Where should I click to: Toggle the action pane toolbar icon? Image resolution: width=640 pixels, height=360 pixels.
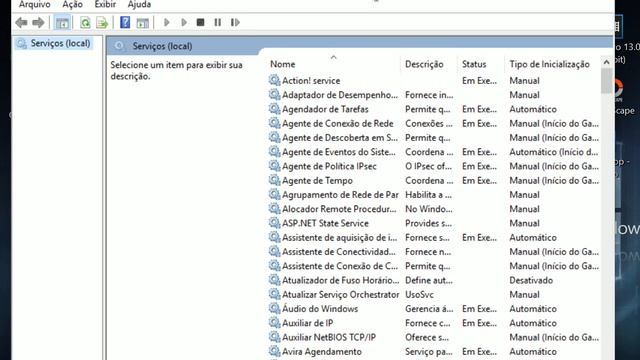pos(142,22)
